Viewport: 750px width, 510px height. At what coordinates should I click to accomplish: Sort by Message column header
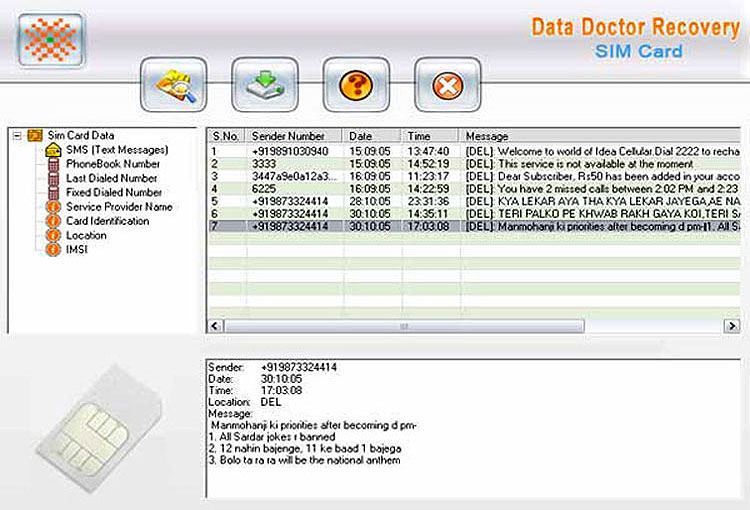[x=600, y=136]
